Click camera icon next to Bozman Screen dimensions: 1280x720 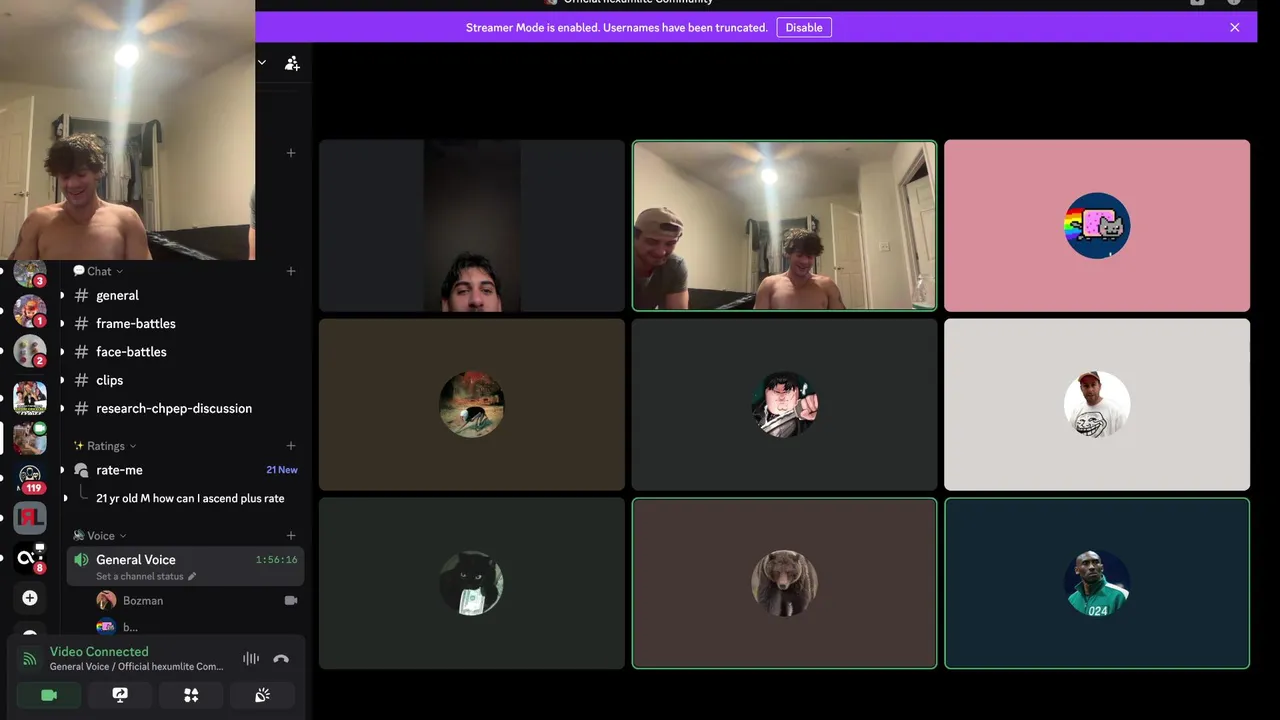click(291, 600)
